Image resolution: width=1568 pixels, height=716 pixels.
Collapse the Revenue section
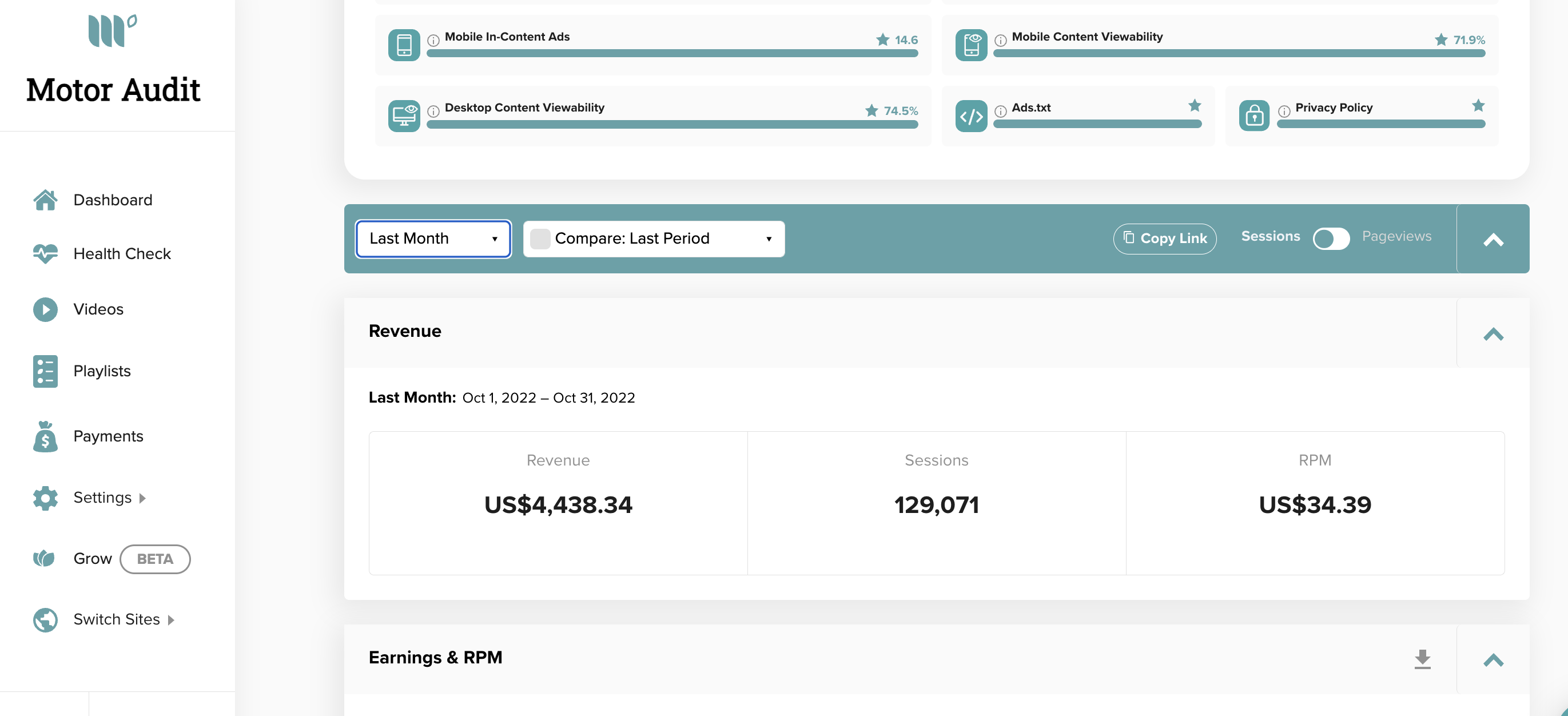coord(1493,333)
